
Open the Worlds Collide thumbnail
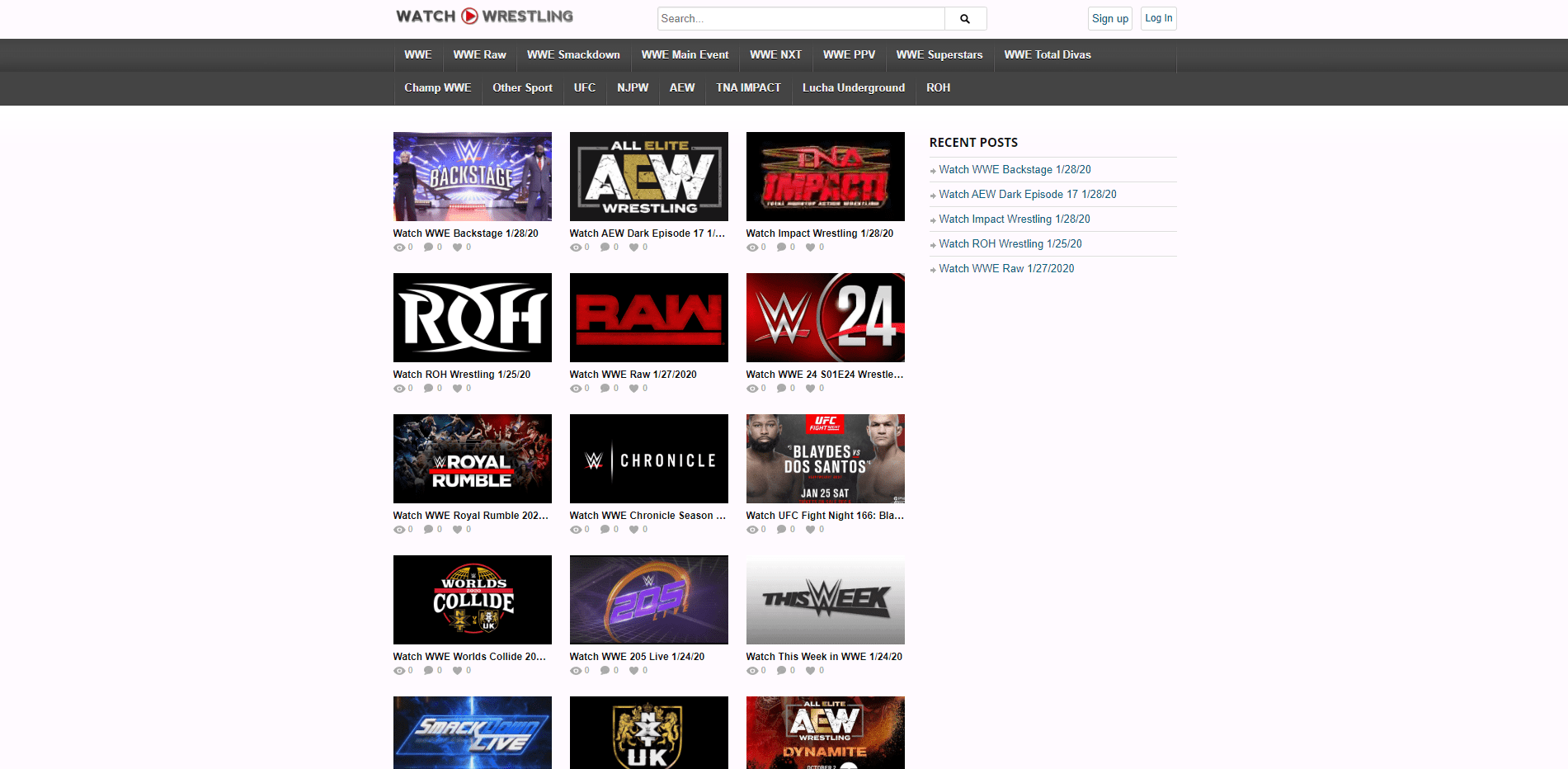click(473, 600)
